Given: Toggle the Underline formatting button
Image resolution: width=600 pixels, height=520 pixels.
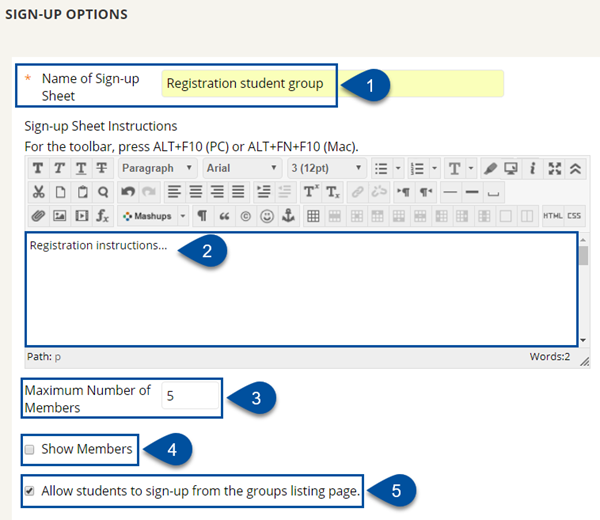Looking at the screenshot, I should tap(81, 168).
